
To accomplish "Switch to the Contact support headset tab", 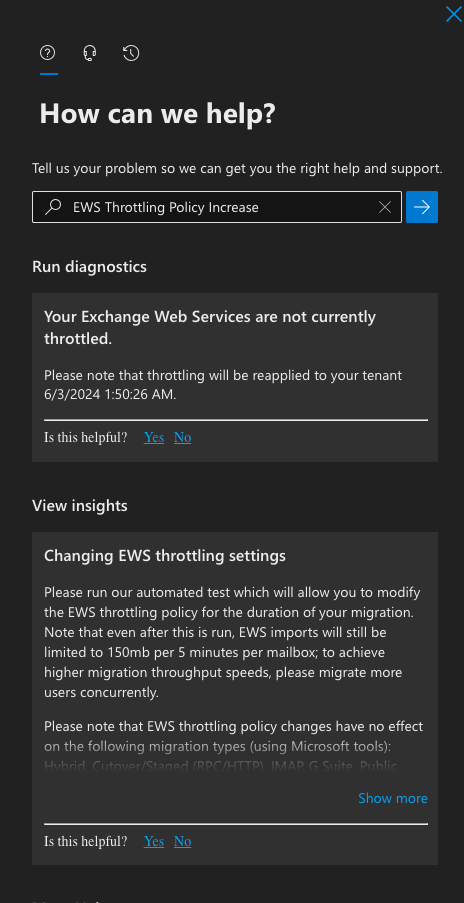I will (x=90, y=53).
